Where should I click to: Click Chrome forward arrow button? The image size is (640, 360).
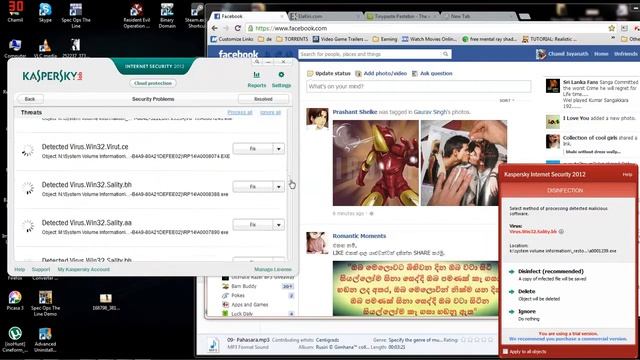pos(226,28)
